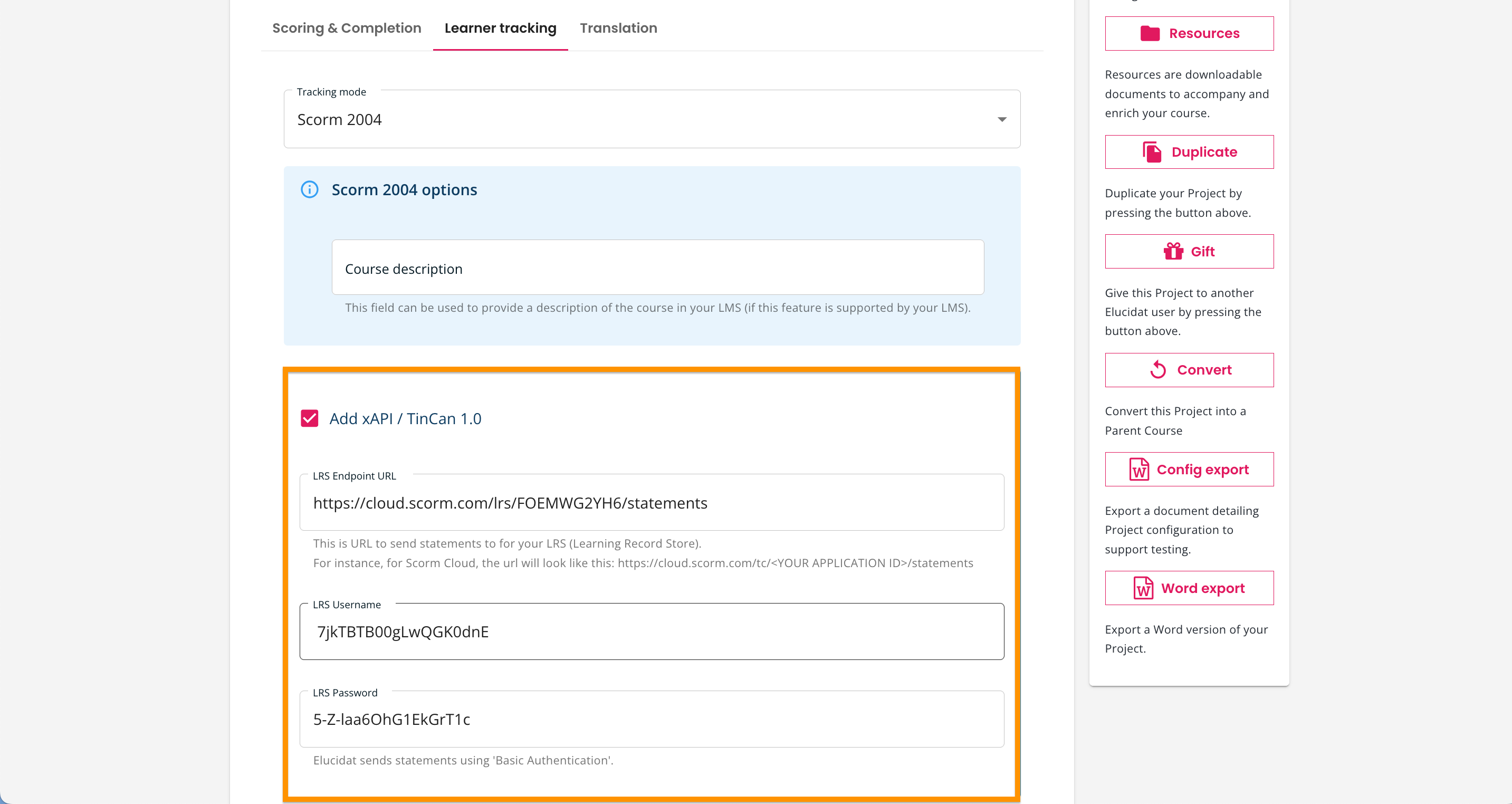Screen dimensions: 1512x804
Task: Click the course description LMS hint text
Action: coord(657,308)
